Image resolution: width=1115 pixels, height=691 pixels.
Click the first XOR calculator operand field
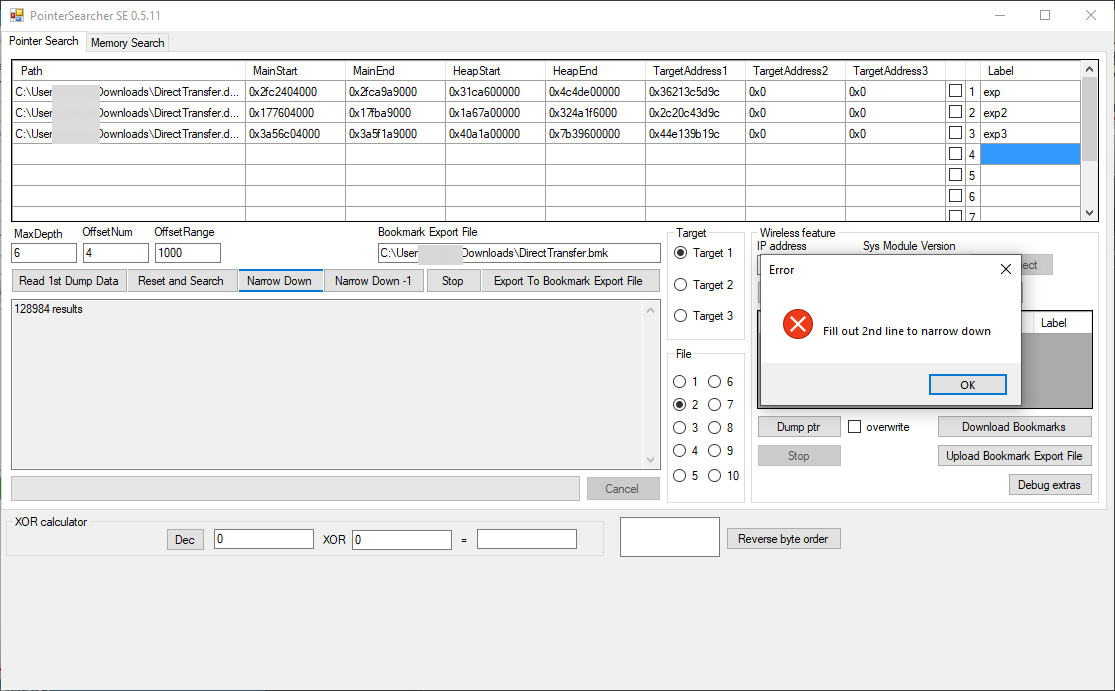pos(264,540)
